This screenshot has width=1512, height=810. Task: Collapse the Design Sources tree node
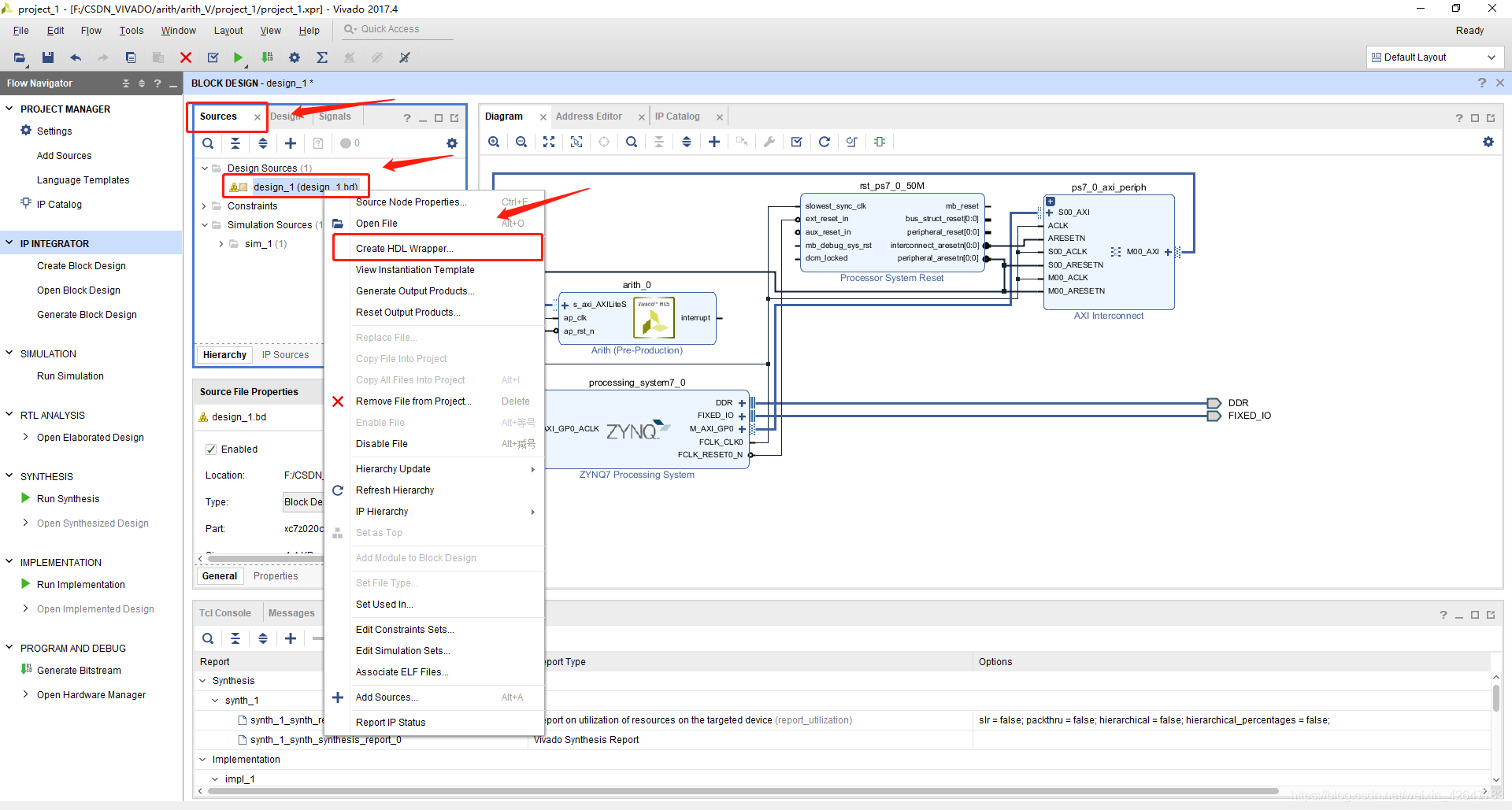205,168
